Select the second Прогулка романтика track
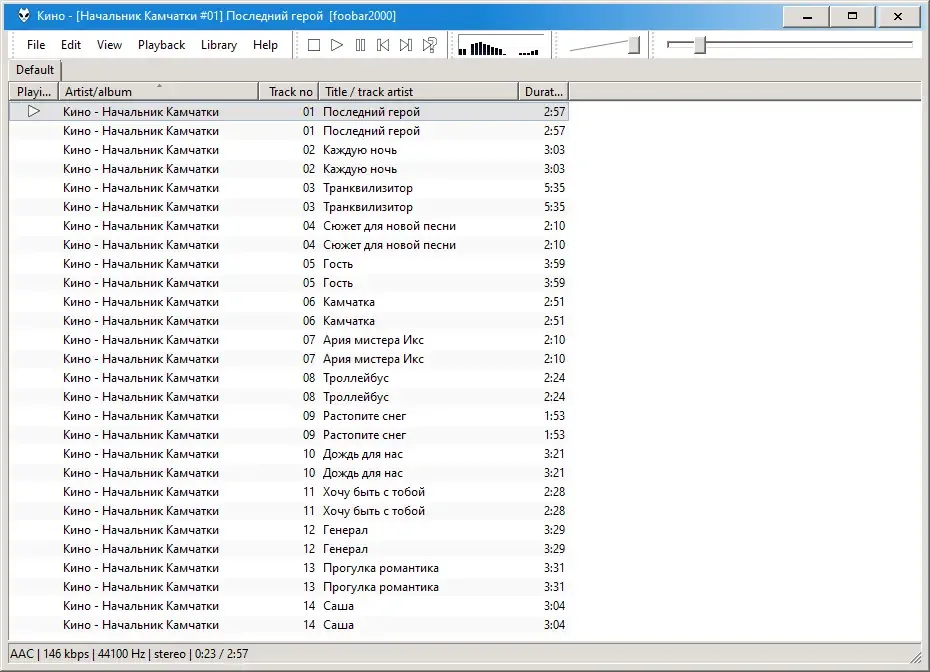This screenshot has width=930, height=672. point(289,586)
